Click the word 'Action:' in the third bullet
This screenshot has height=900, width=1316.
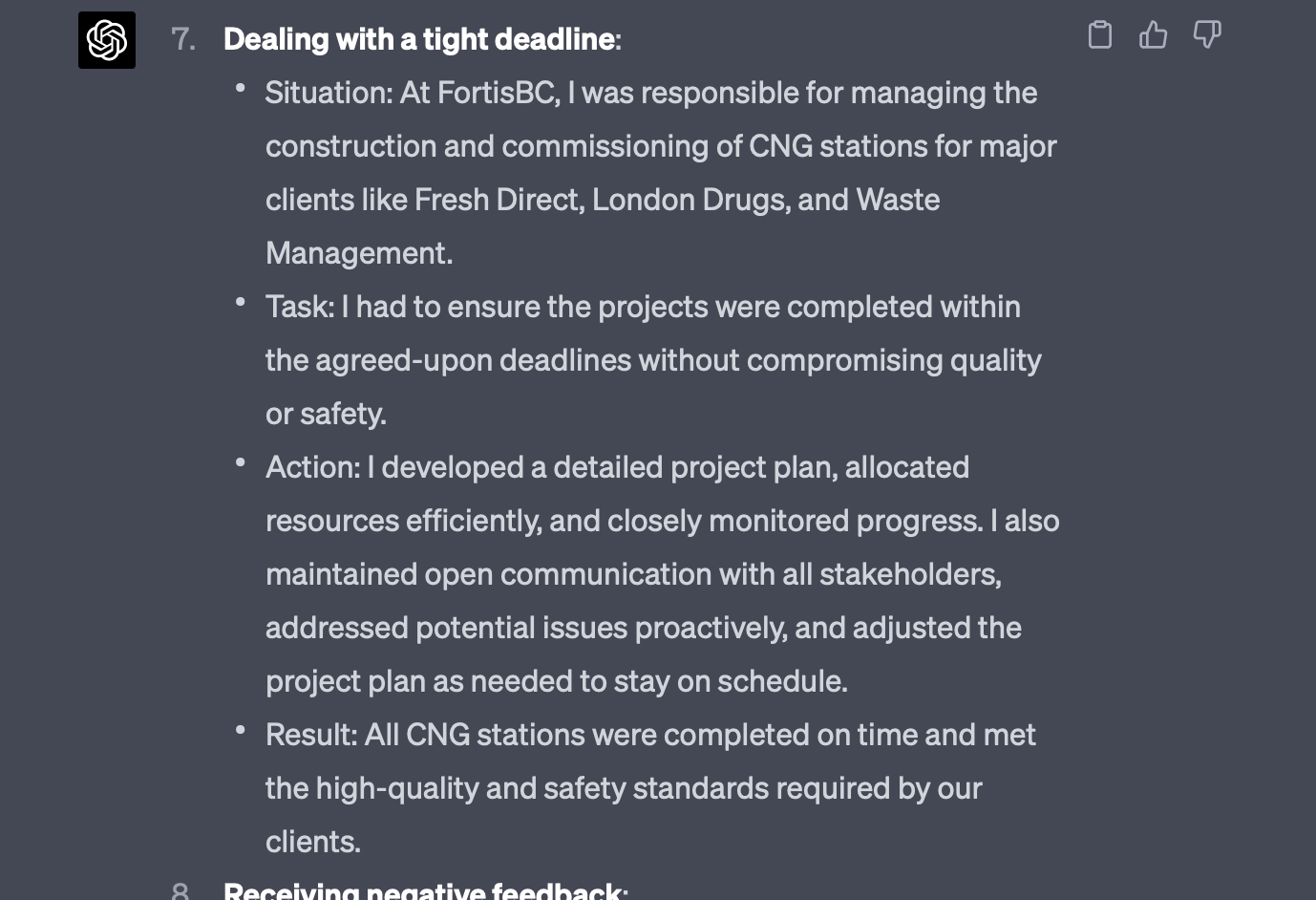click(313, 467)
